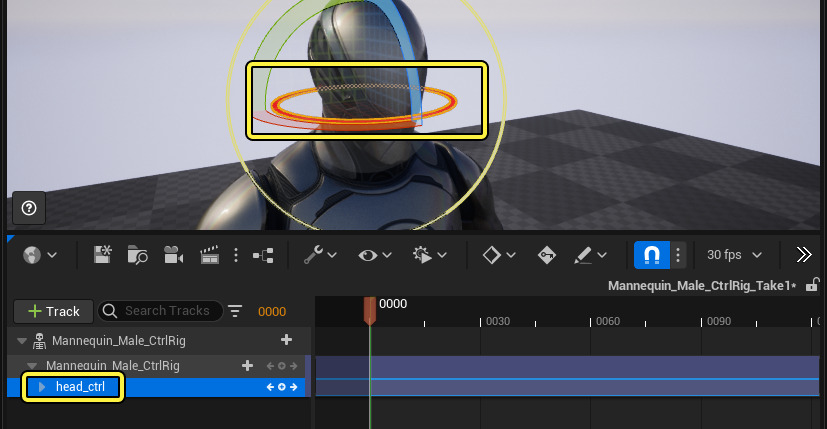Collapse the nested Mannequin_Male_CtrlRig track

[32, 365]
